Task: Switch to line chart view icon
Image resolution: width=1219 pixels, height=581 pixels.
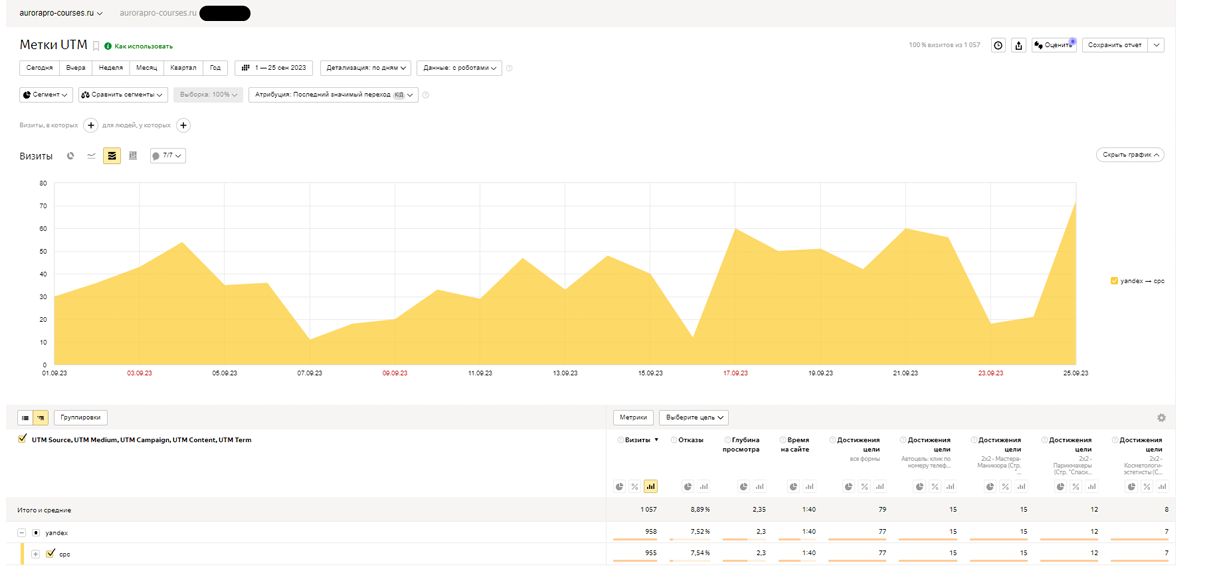Action: pos(91,156)
